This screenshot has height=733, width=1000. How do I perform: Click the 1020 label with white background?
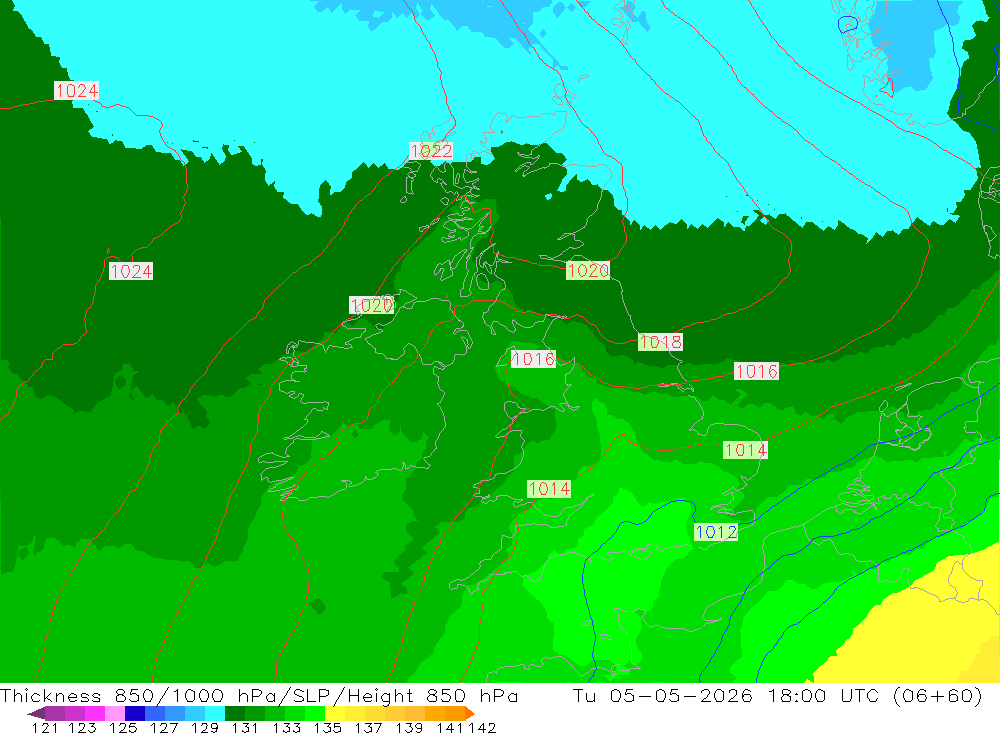click(x=371, y=305)
